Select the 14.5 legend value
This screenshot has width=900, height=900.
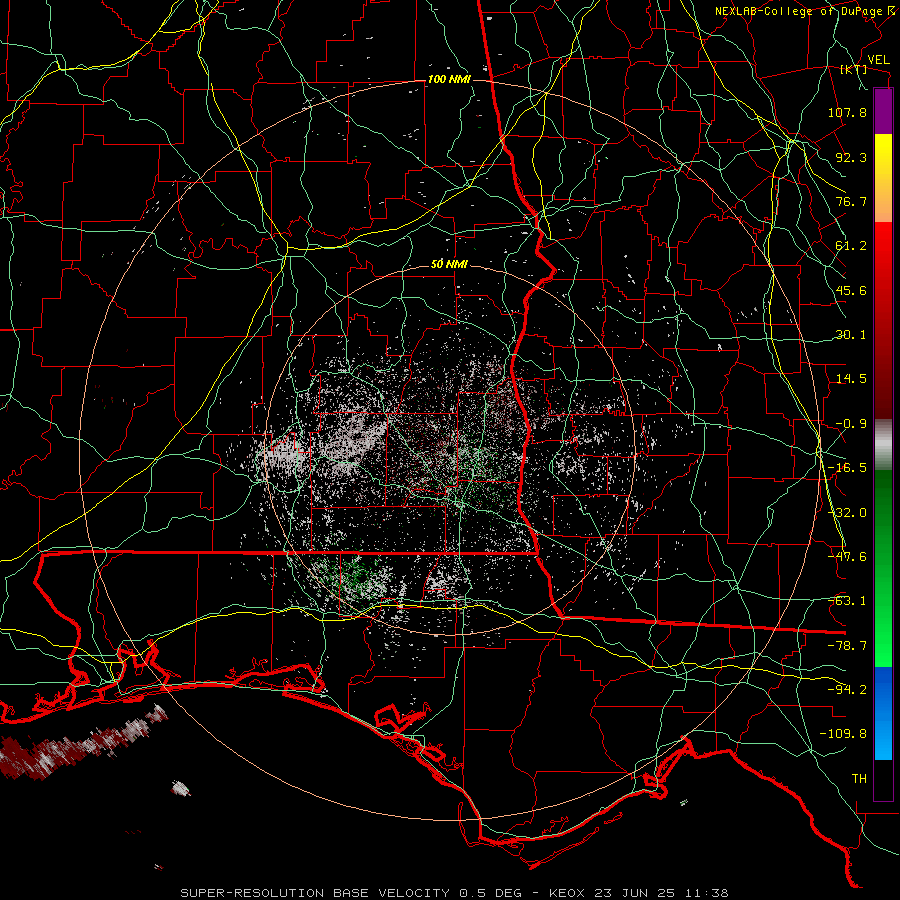[851, 379]
